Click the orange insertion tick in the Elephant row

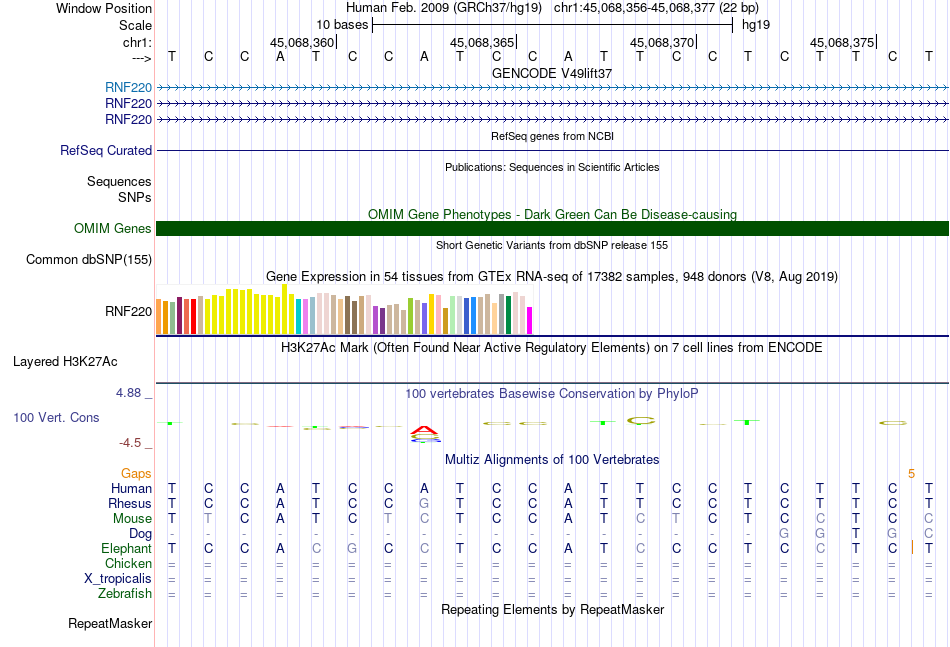click(912, 548)
